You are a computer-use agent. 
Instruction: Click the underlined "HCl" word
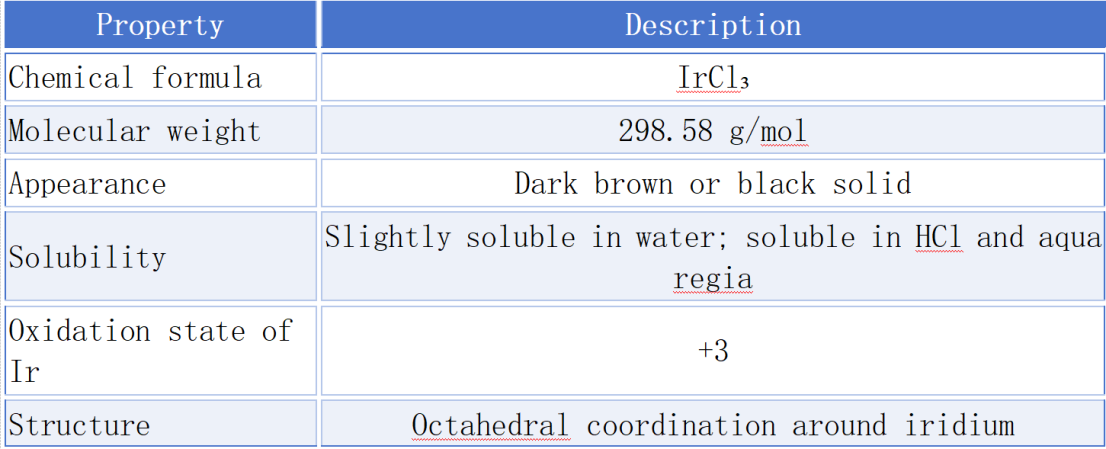coord(938,238)
